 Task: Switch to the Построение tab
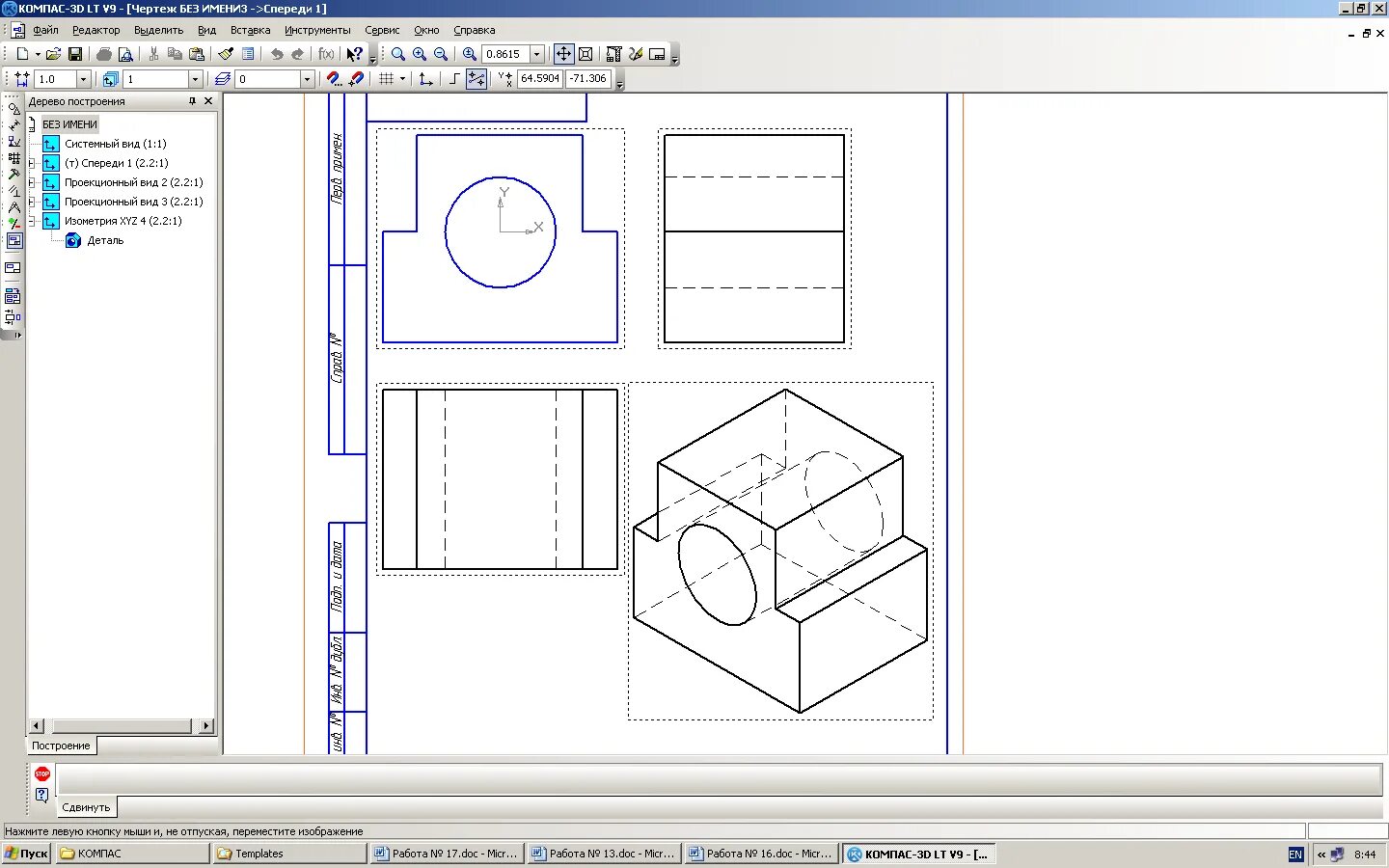point(61,746)
